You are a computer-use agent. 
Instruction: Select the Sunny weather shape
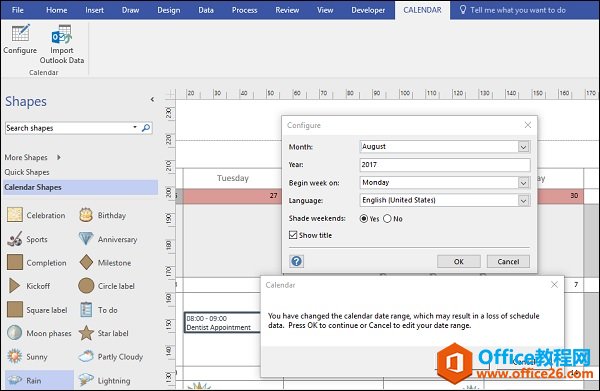[x=15, y=357]
